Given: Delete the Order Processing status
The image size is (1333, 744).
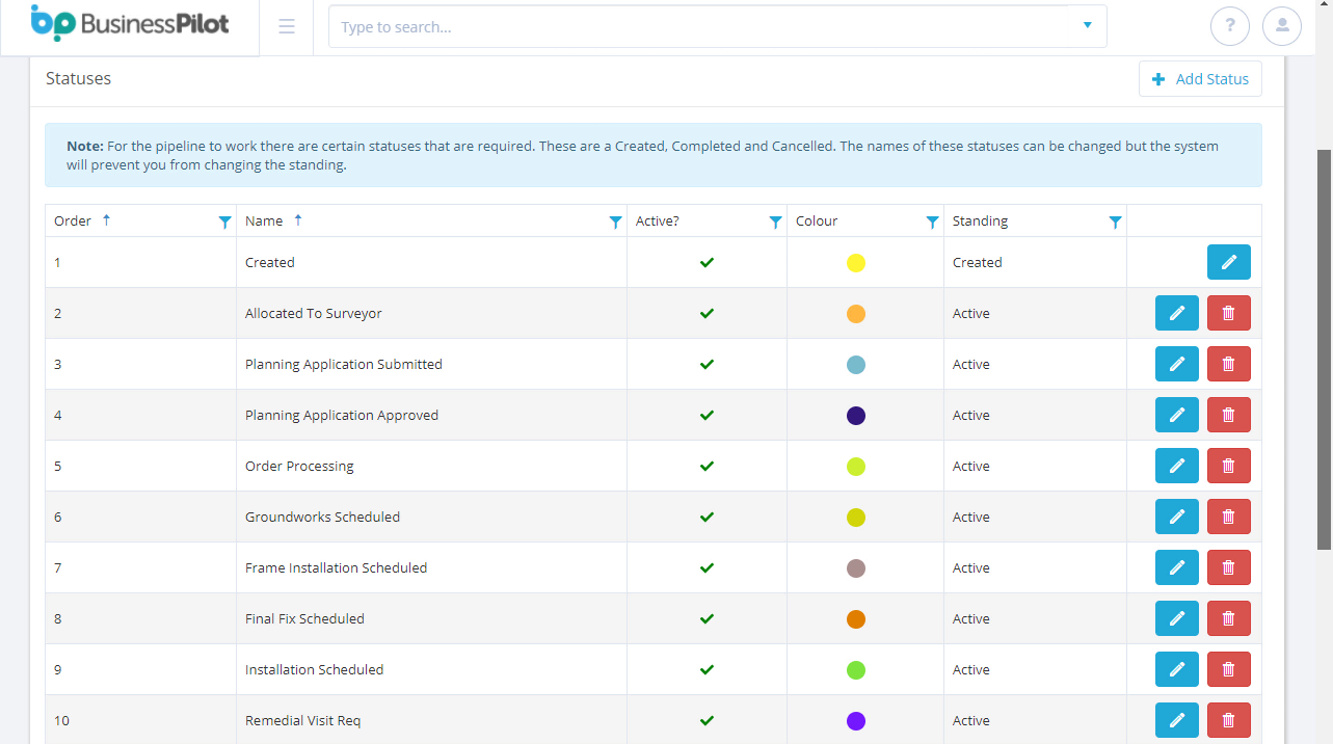Looking at the screenshot, I should [x=1228, y=466].
